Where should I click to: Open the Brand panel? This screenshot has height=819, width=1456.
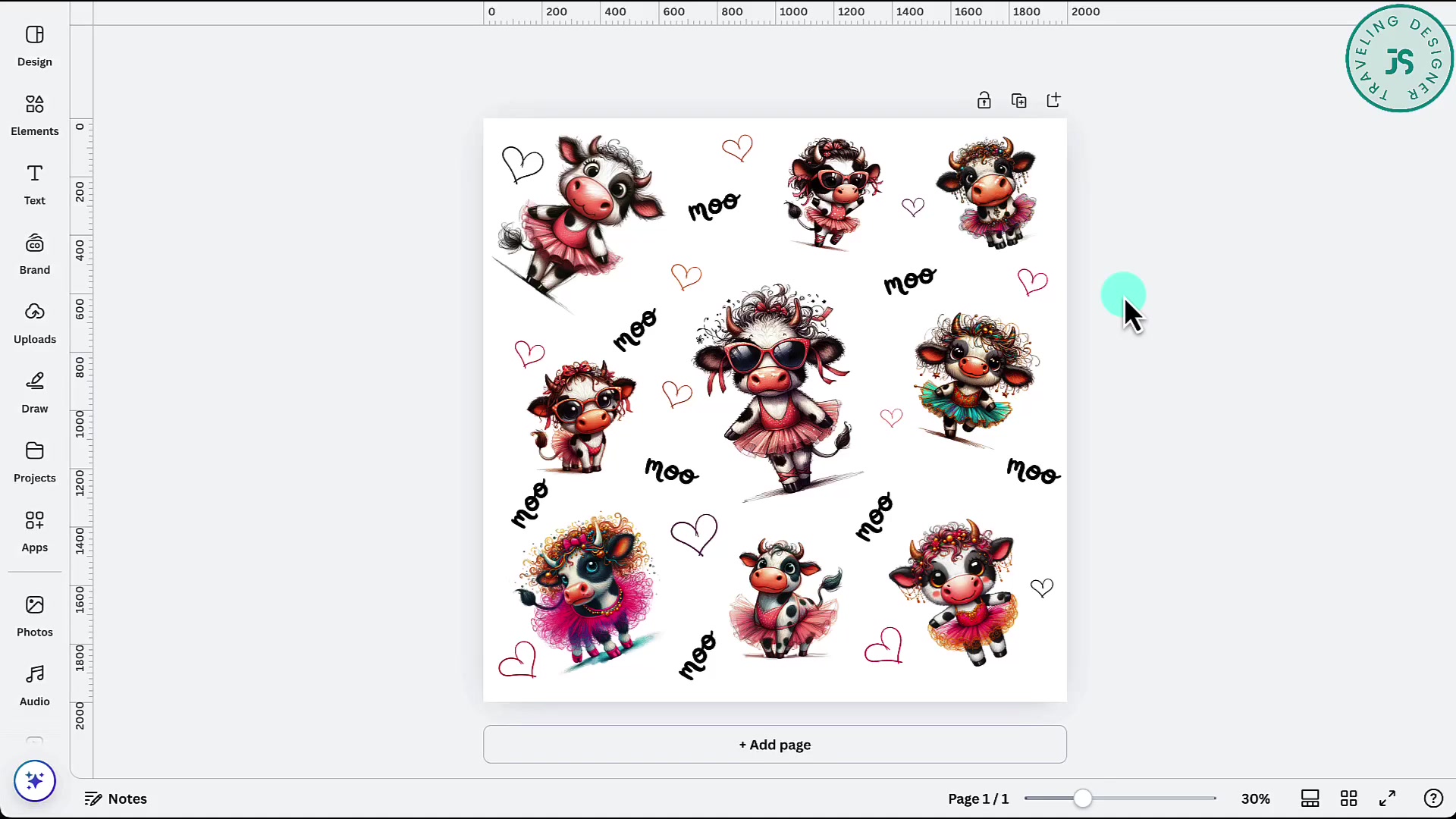pos(34,253)
